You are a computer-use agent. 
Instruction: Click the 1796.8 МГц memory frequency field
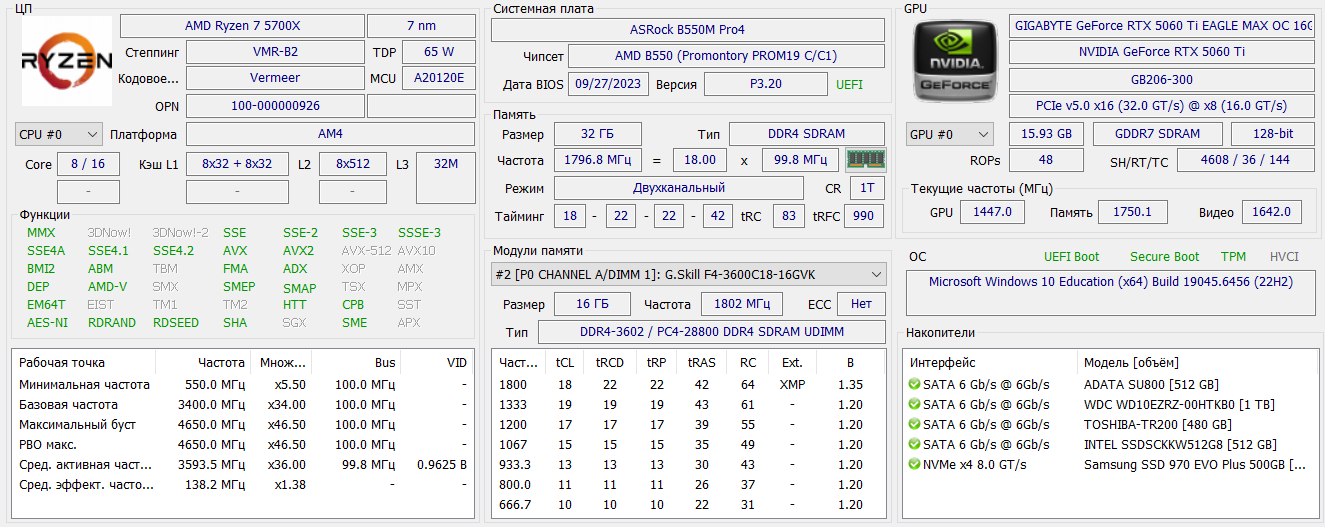point(600,160)
